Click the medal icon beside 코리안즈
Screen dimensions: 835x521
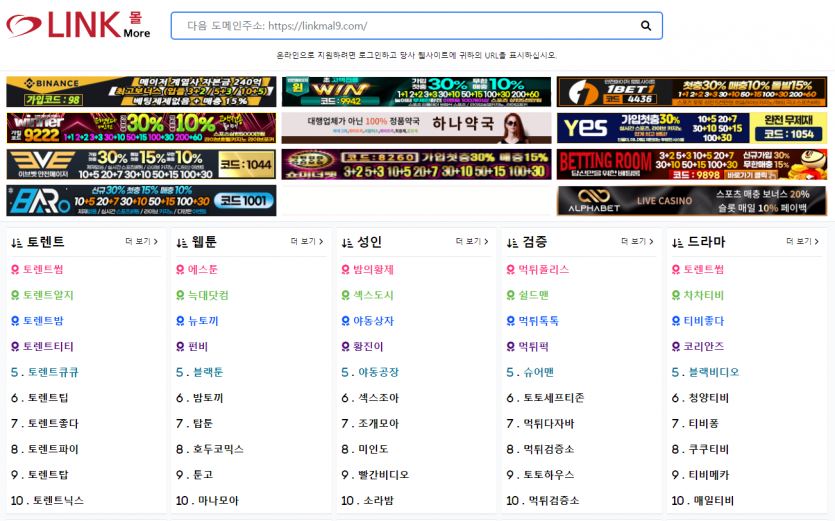click(675, 346)
